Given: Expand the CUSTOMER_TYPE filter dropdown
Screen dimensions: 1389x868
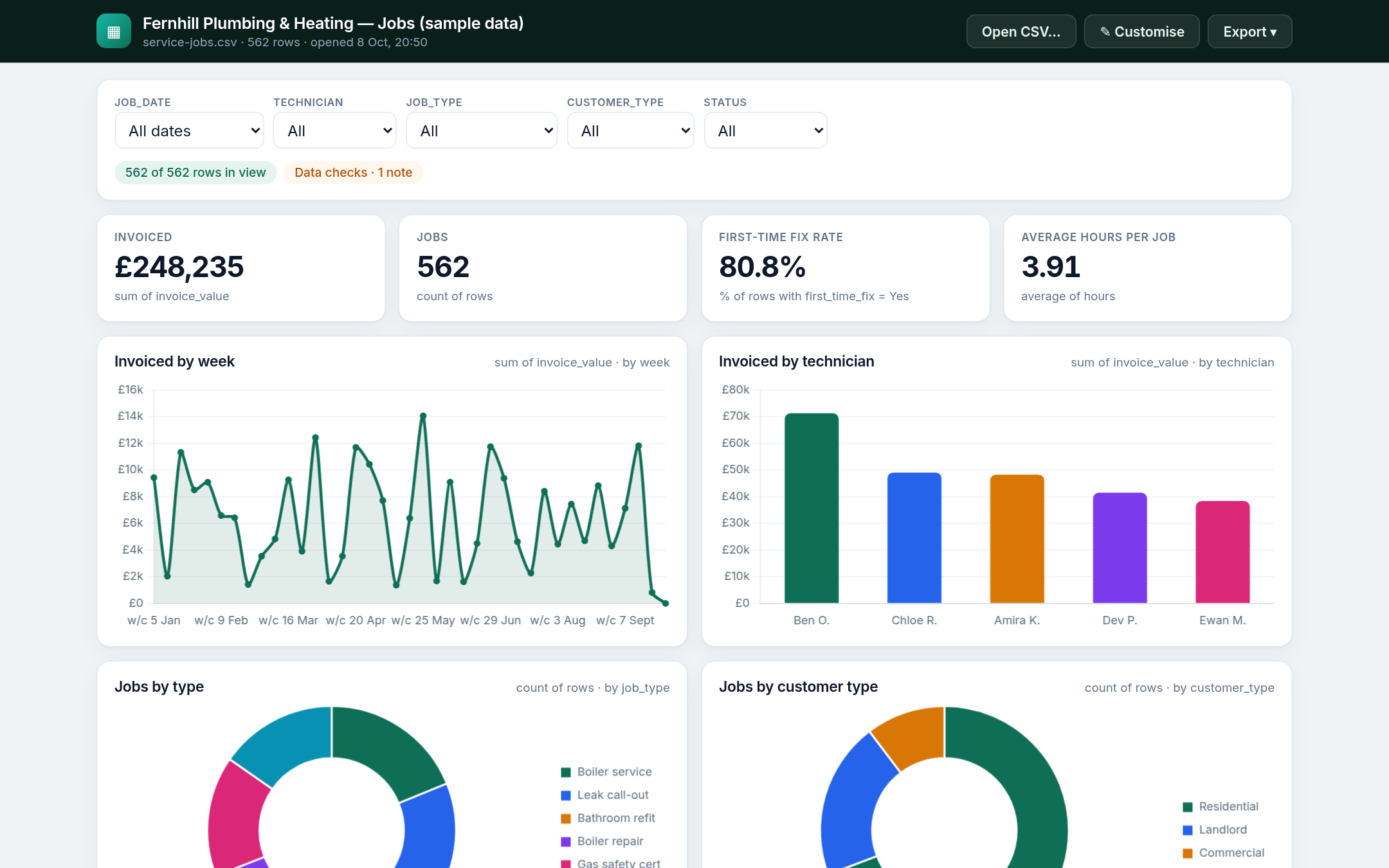Looking at the screenshot, I should tap(631, 131).
